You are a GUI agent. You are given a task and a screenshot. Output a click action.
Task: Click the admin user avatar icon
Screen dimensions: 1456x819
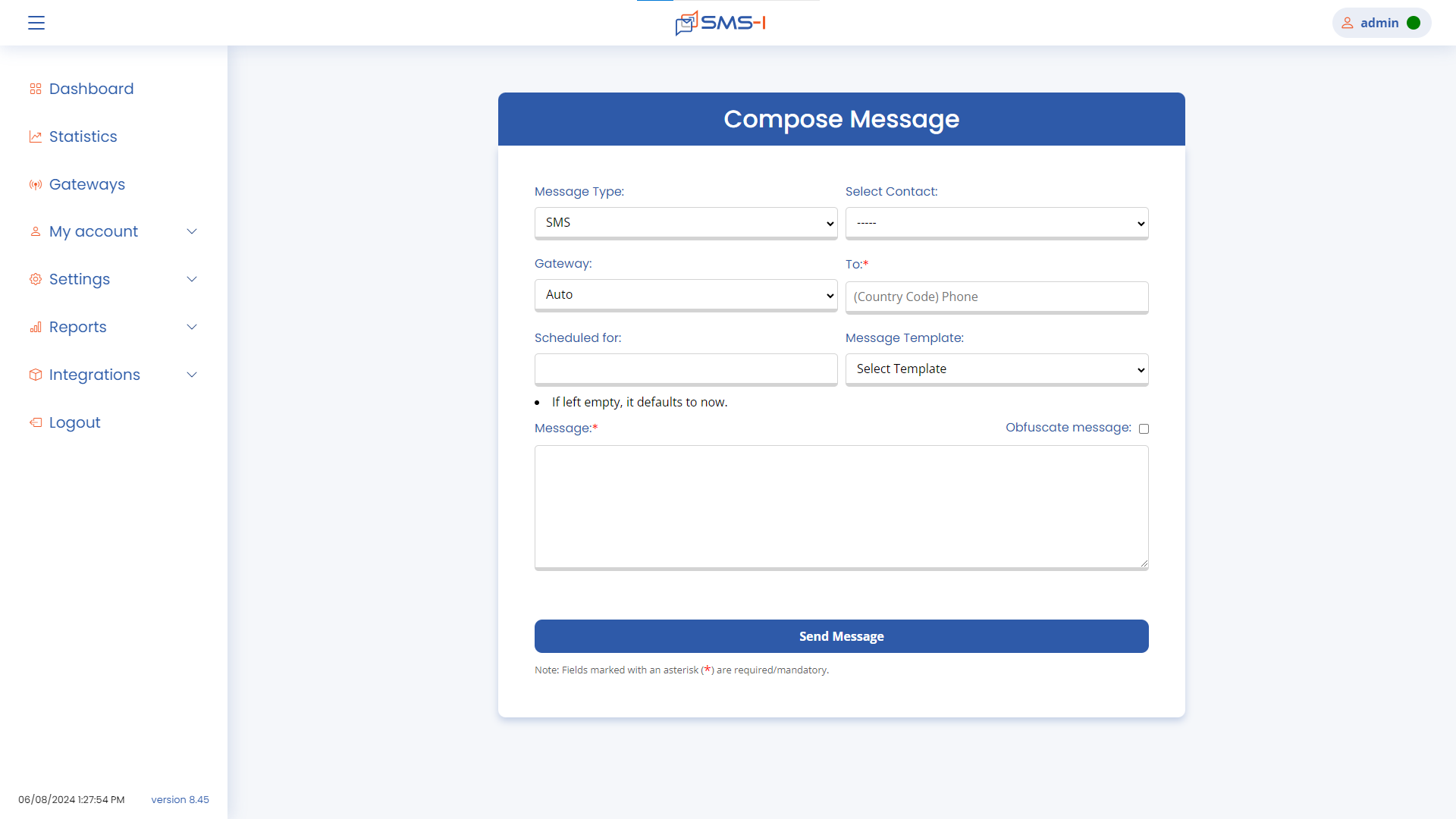pyautogui.click(x=1348, y=23)
